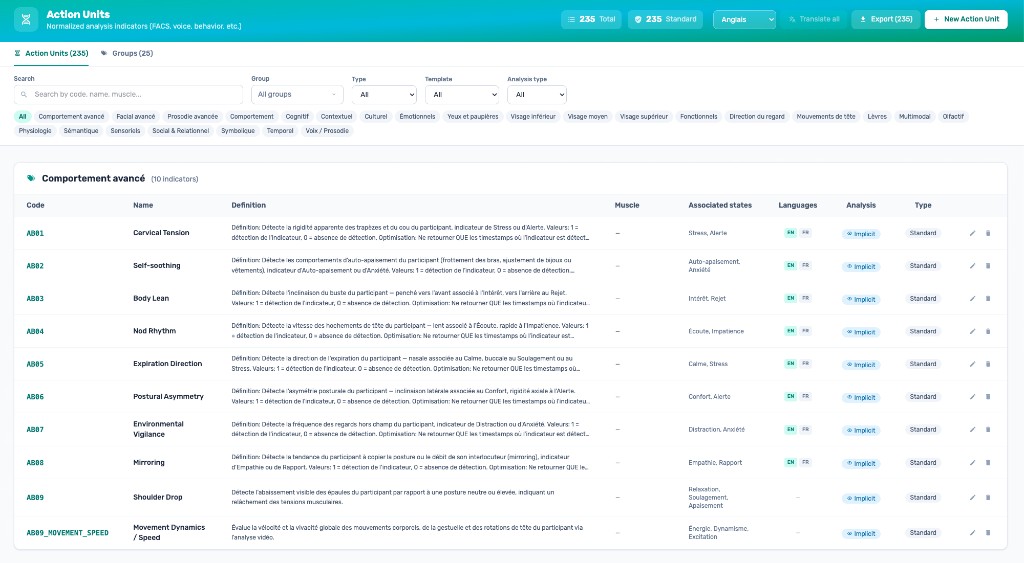Viewport: 1024px width, 563px height.
Task: Click the 235 Total counter button
Action: [x=591, y=20]
